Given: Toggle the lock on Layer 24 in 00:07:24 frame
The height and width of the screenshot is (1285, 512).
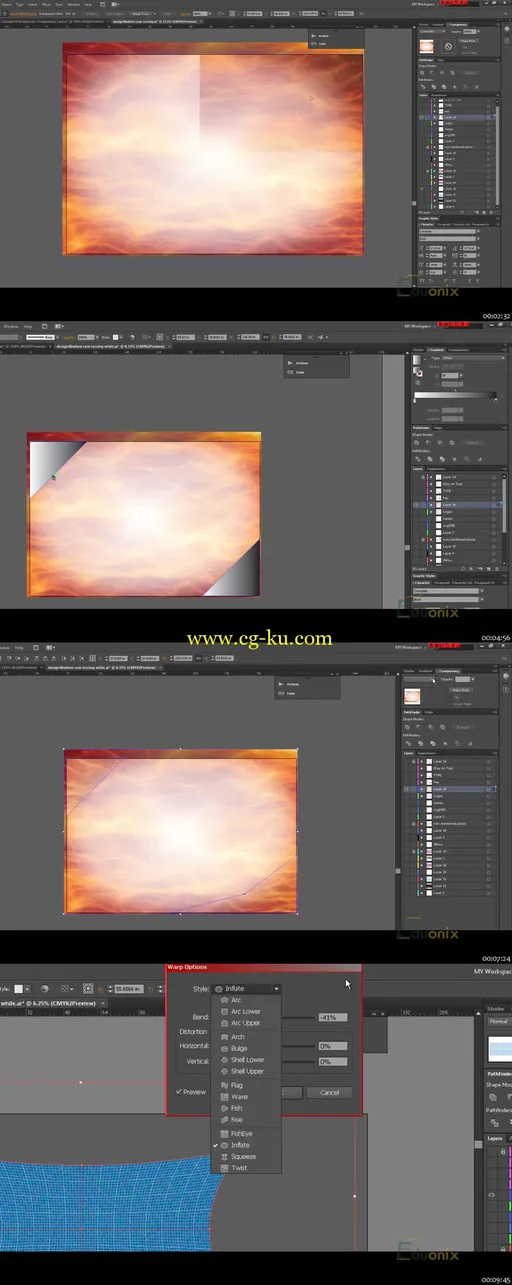Looking at the screenshot, I should click(x=413, y=761).
